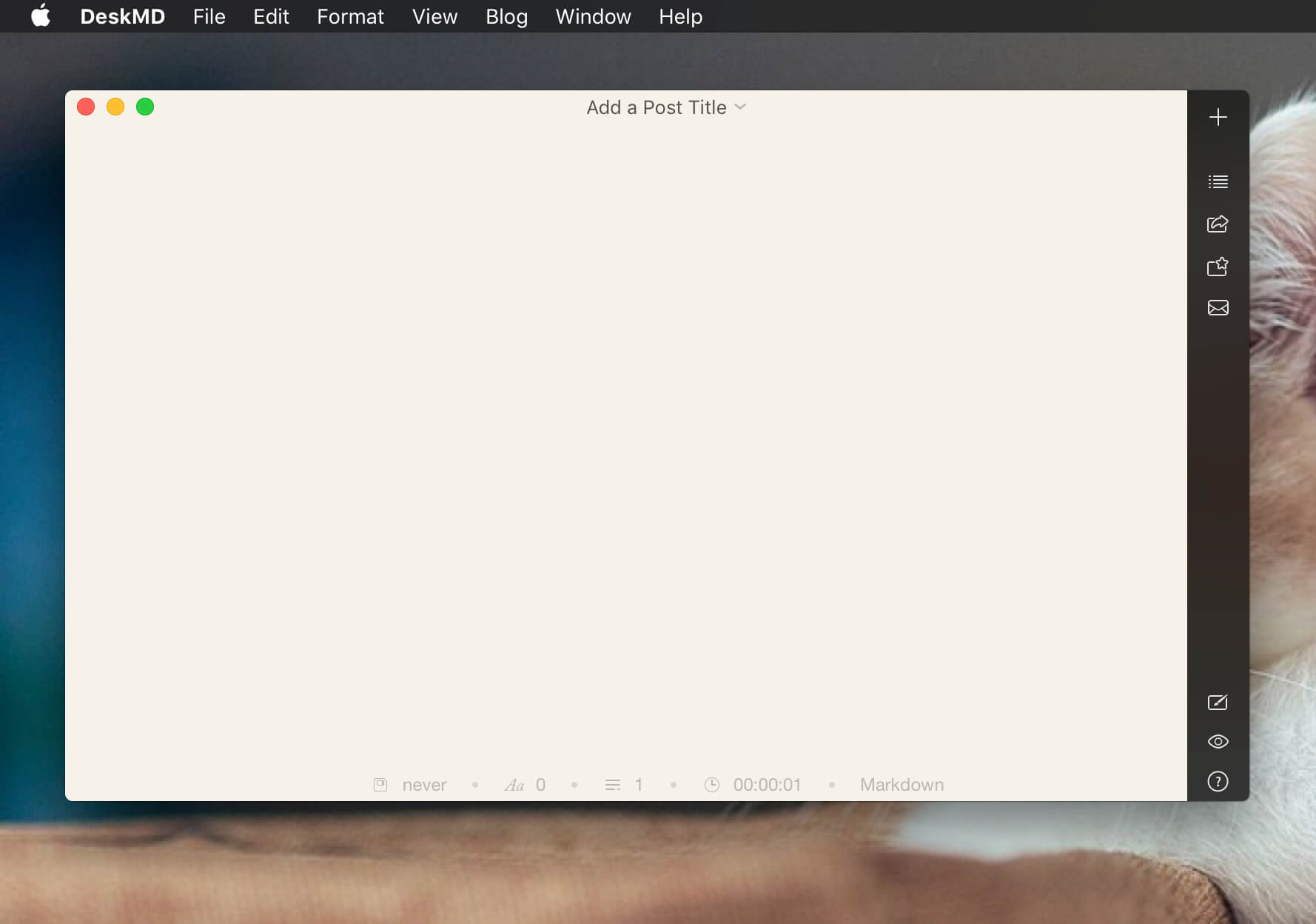Click the edit pencil icon in the sidebar
Viewport: 1316px width, 924px height.
[1218, 702]
